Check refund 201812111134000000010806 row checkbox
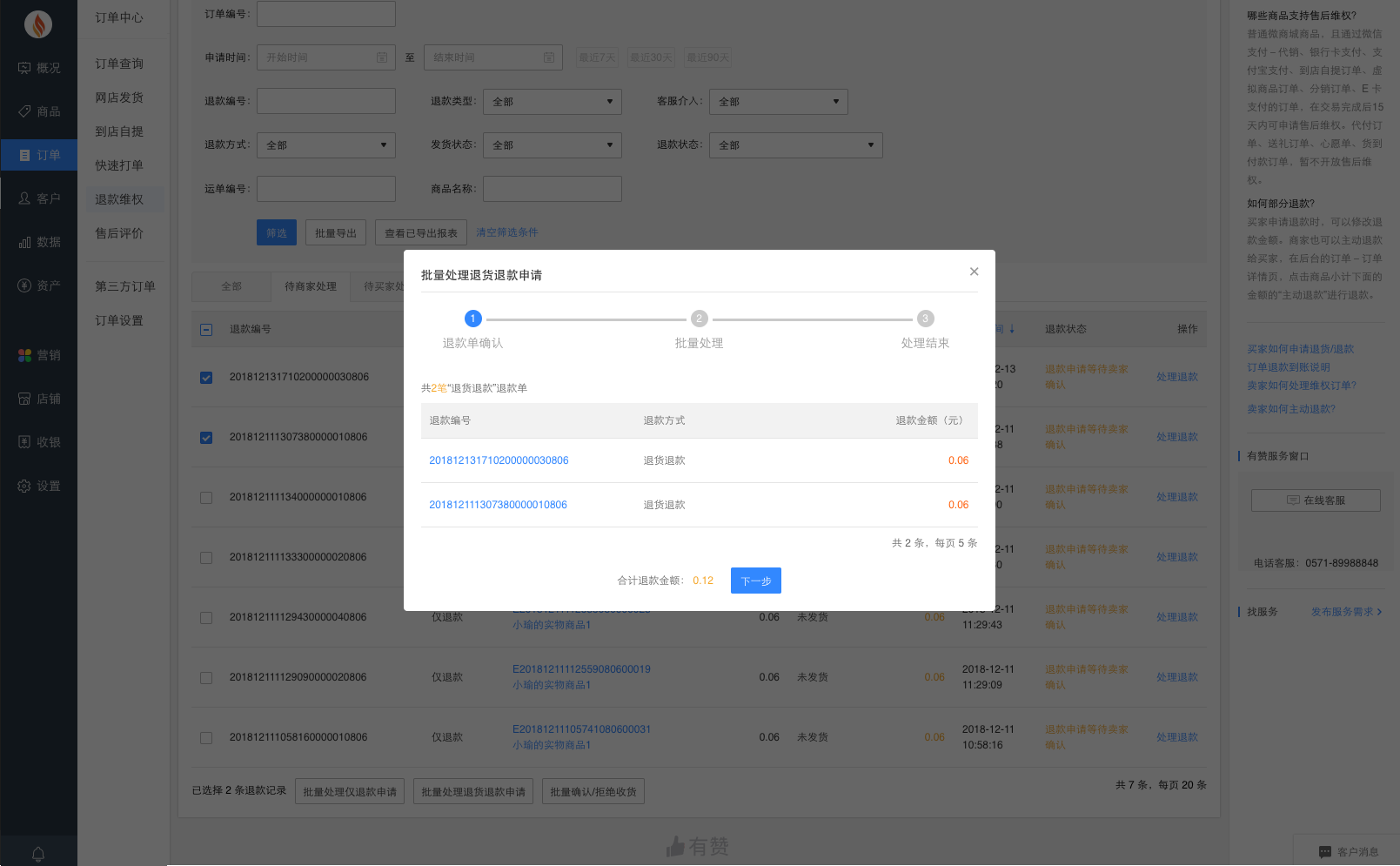The width and height of the screenshot is (1400, 866). (206, 498)
